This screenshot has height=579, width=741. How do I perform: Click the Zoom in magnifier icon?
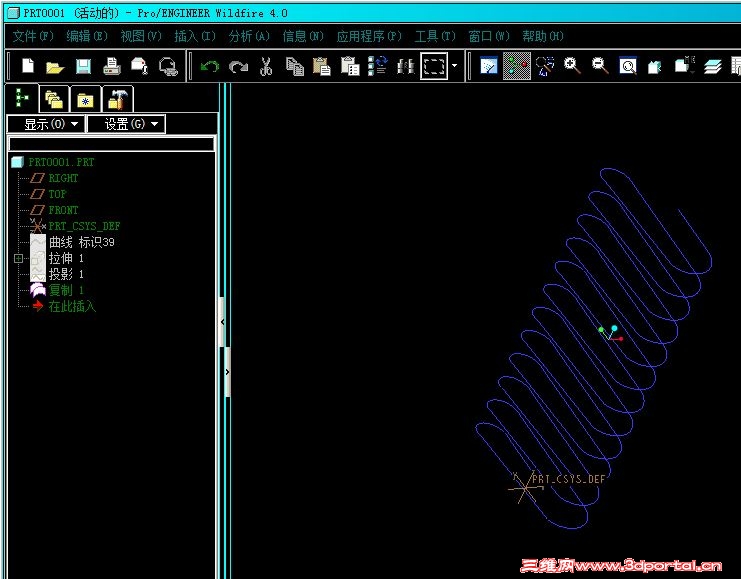pyautogui.click(x=572, y=66)
